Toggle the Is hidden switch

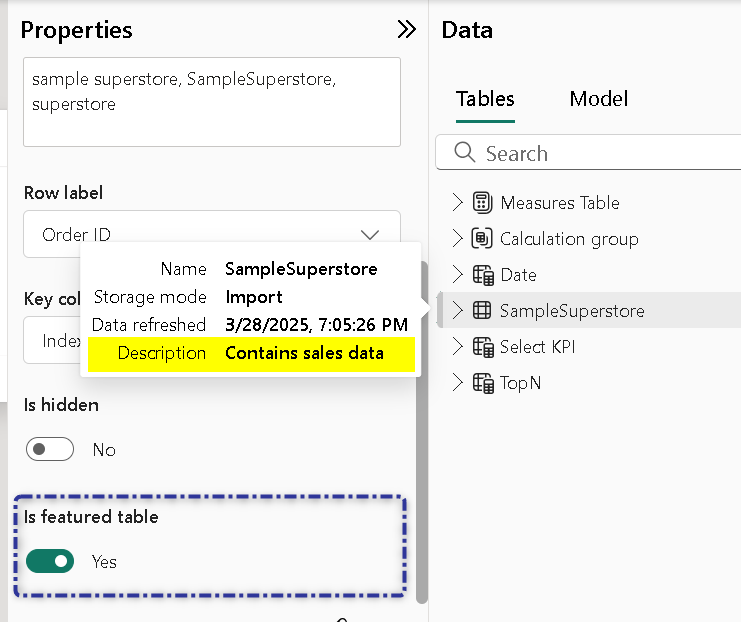coord(50,450)
